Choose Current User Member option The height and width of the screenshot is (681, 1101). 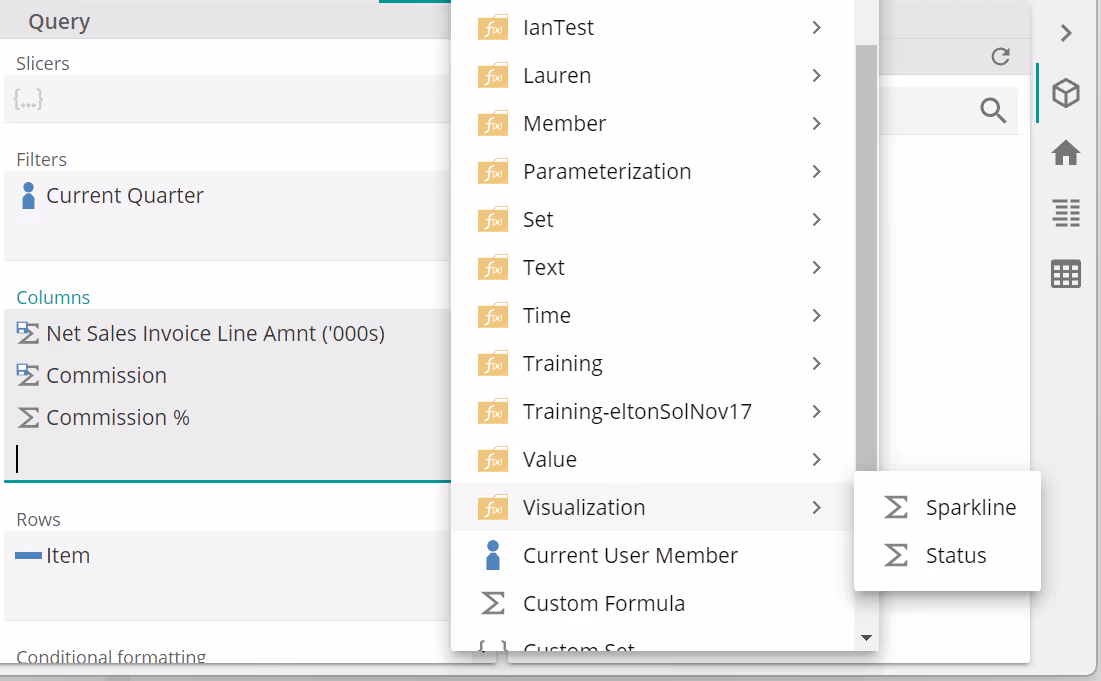tap(629, 556)
